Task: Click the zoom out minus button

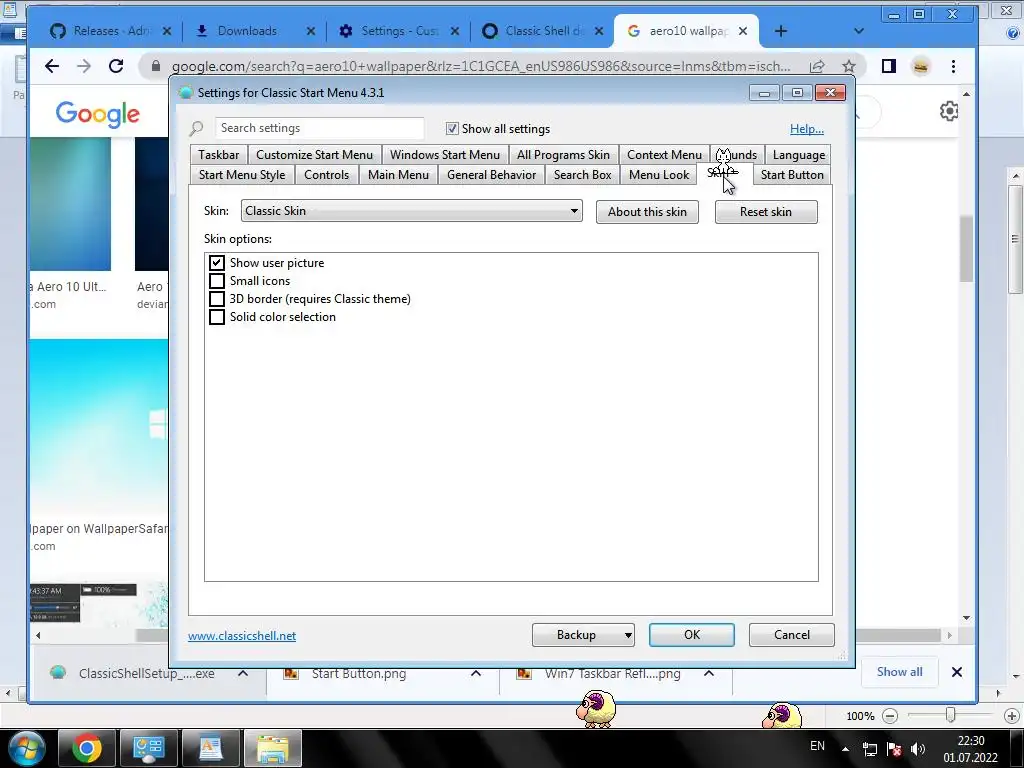Action: tap(889, 716)
